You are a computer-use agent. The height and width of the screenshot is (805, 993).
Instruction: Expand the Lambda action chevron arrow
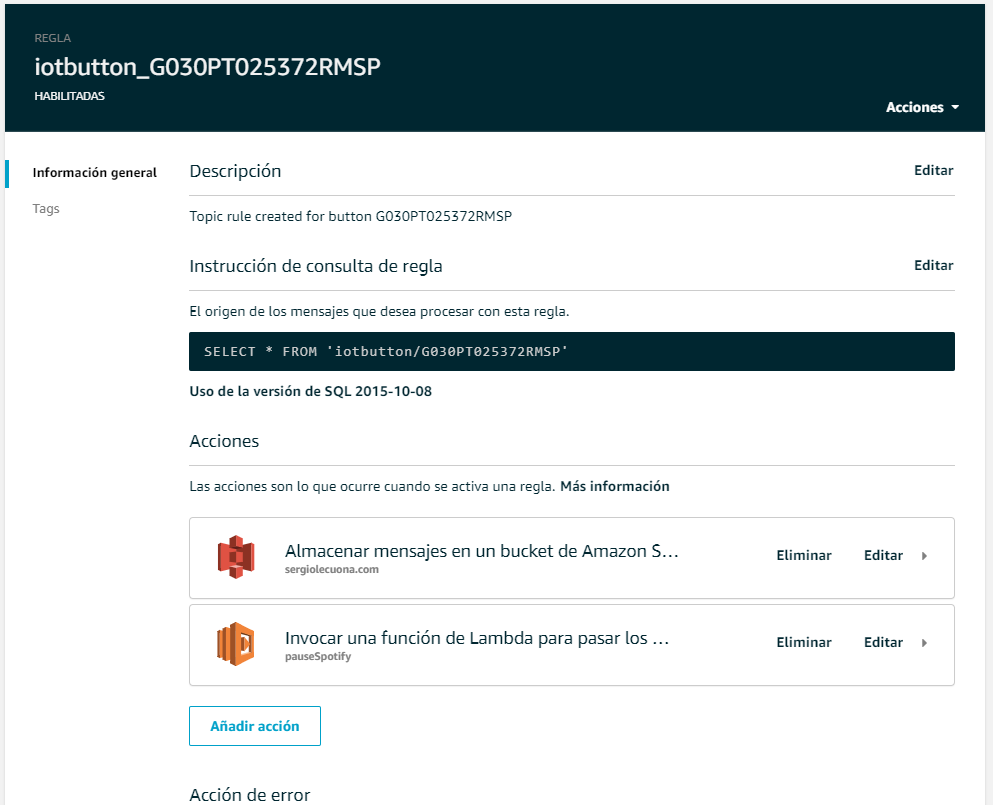coord(924,643)
